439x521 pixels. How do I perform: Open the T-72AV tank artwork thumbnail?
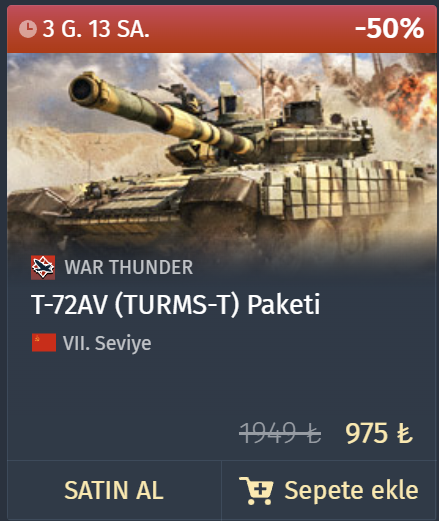tap(222, 153)
